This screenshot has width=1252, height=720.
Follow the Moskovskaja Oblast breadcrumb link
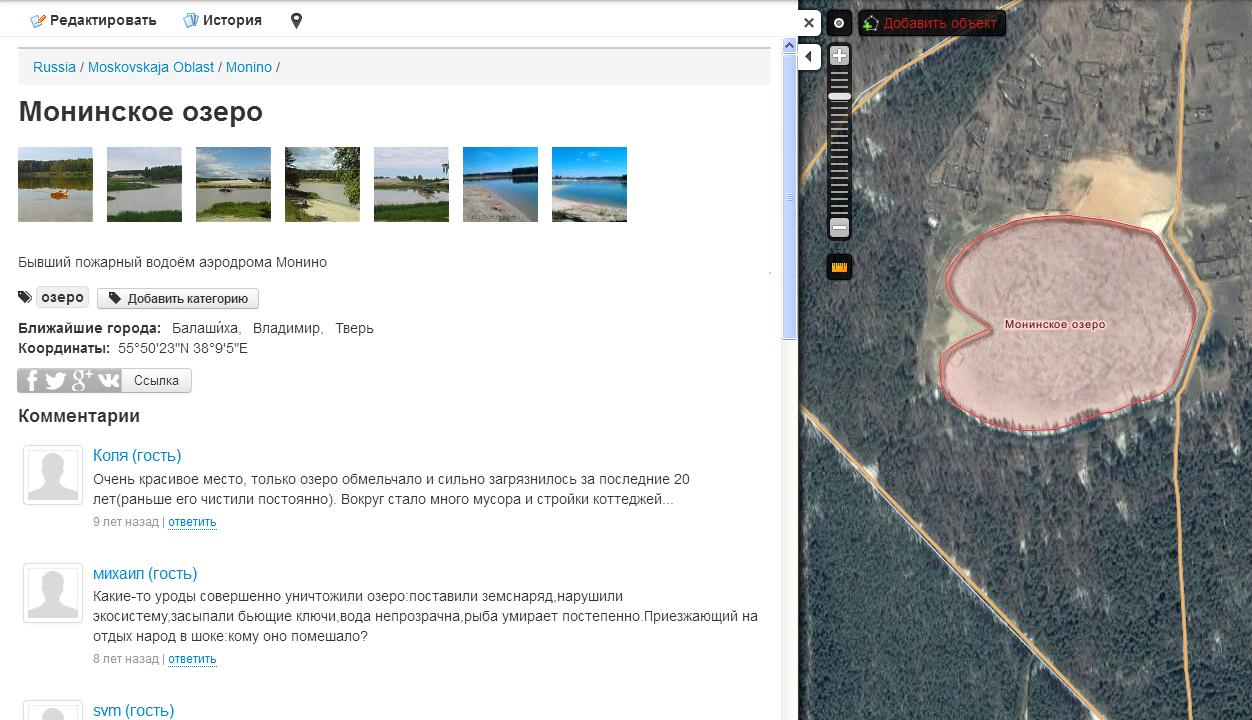click(x=150, y=67)
